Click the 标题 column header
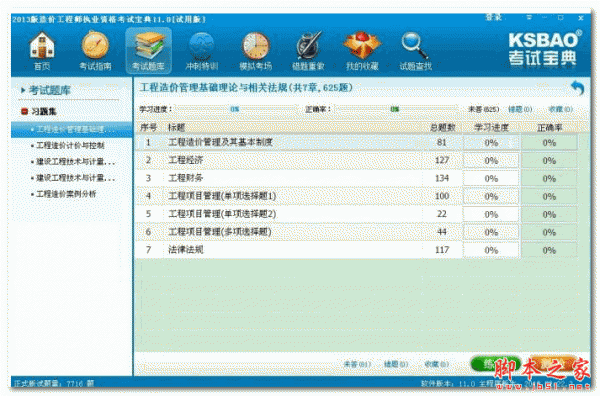 tap(176, 127)
